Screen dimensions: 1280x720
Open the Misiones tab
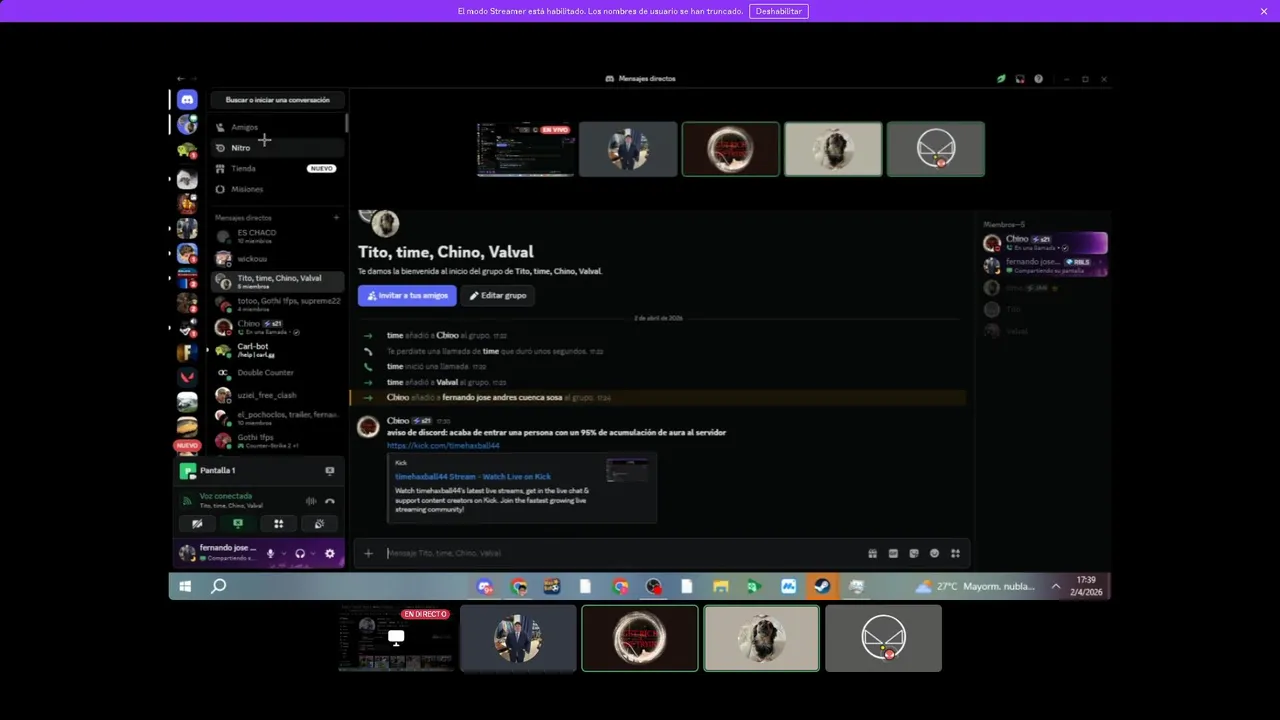point(277,189)
